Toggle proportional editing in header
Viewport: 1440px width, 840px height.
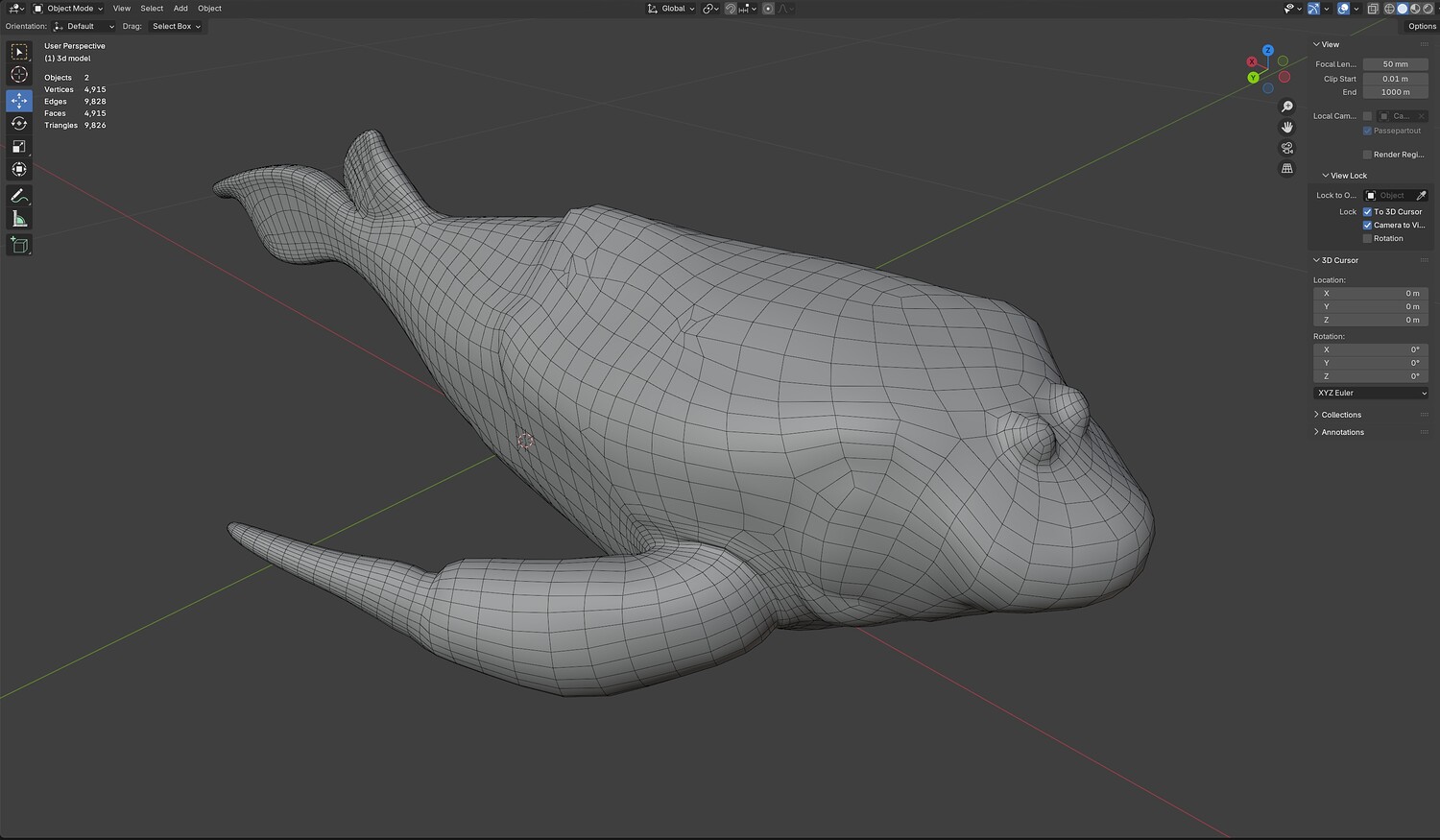click(x=768, y=9)
